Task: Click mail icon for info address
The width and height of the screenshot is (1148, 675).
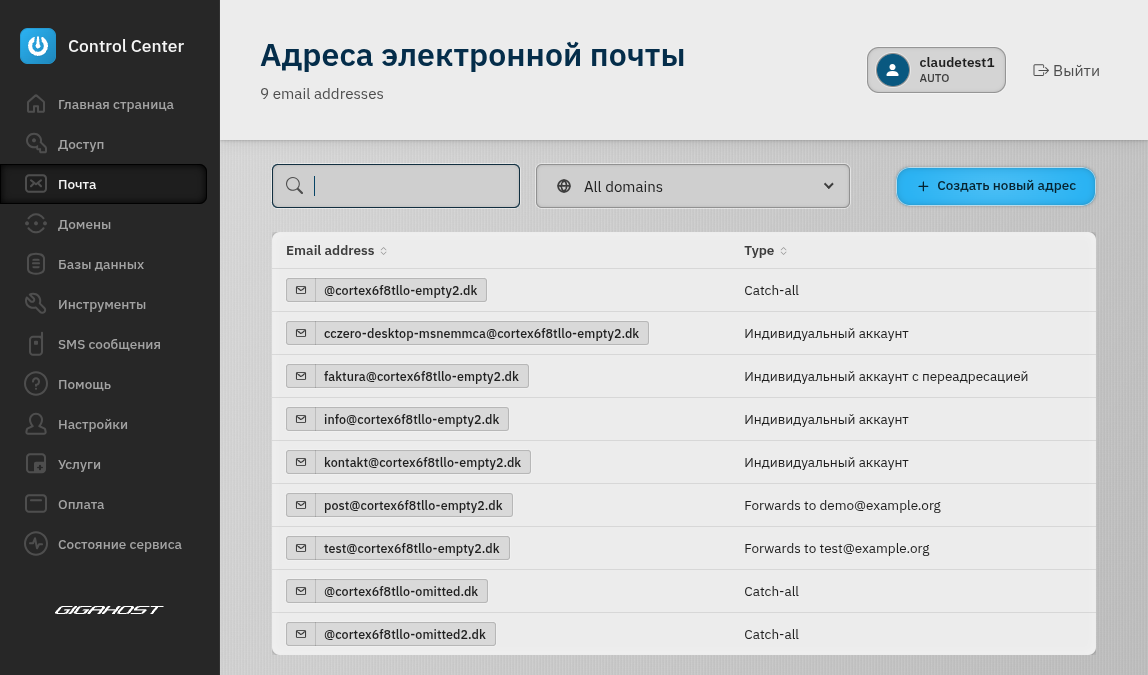Action: click(x=301, y=419)
